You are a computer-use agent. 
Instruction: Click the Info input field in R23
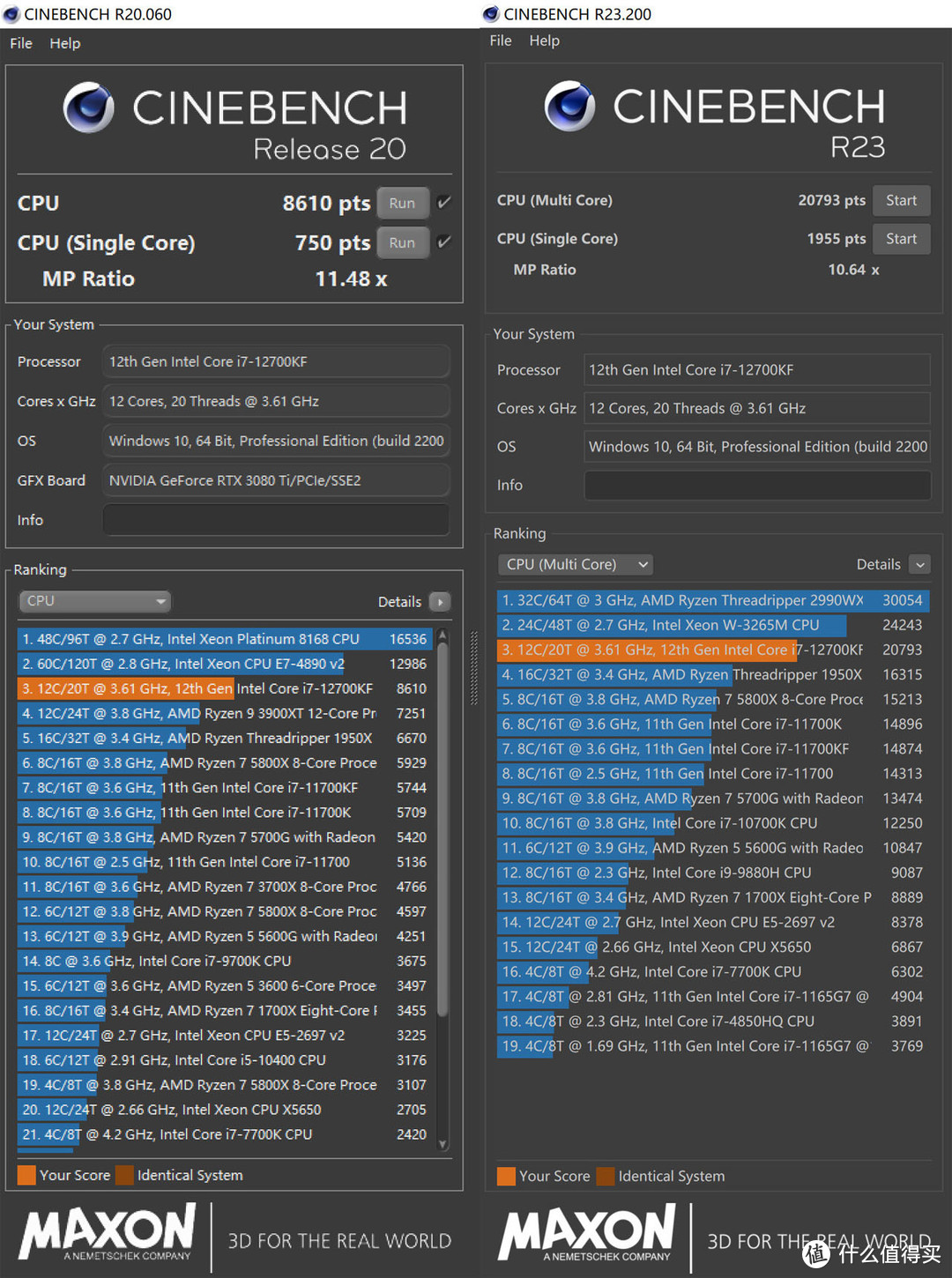coord(757,485)
